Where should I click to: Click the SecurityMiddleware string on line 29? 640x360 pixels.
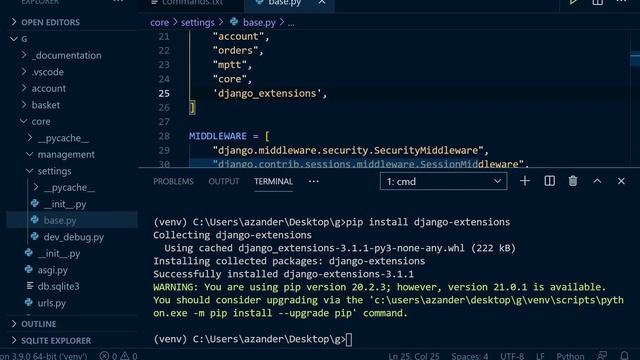(348, 150)
